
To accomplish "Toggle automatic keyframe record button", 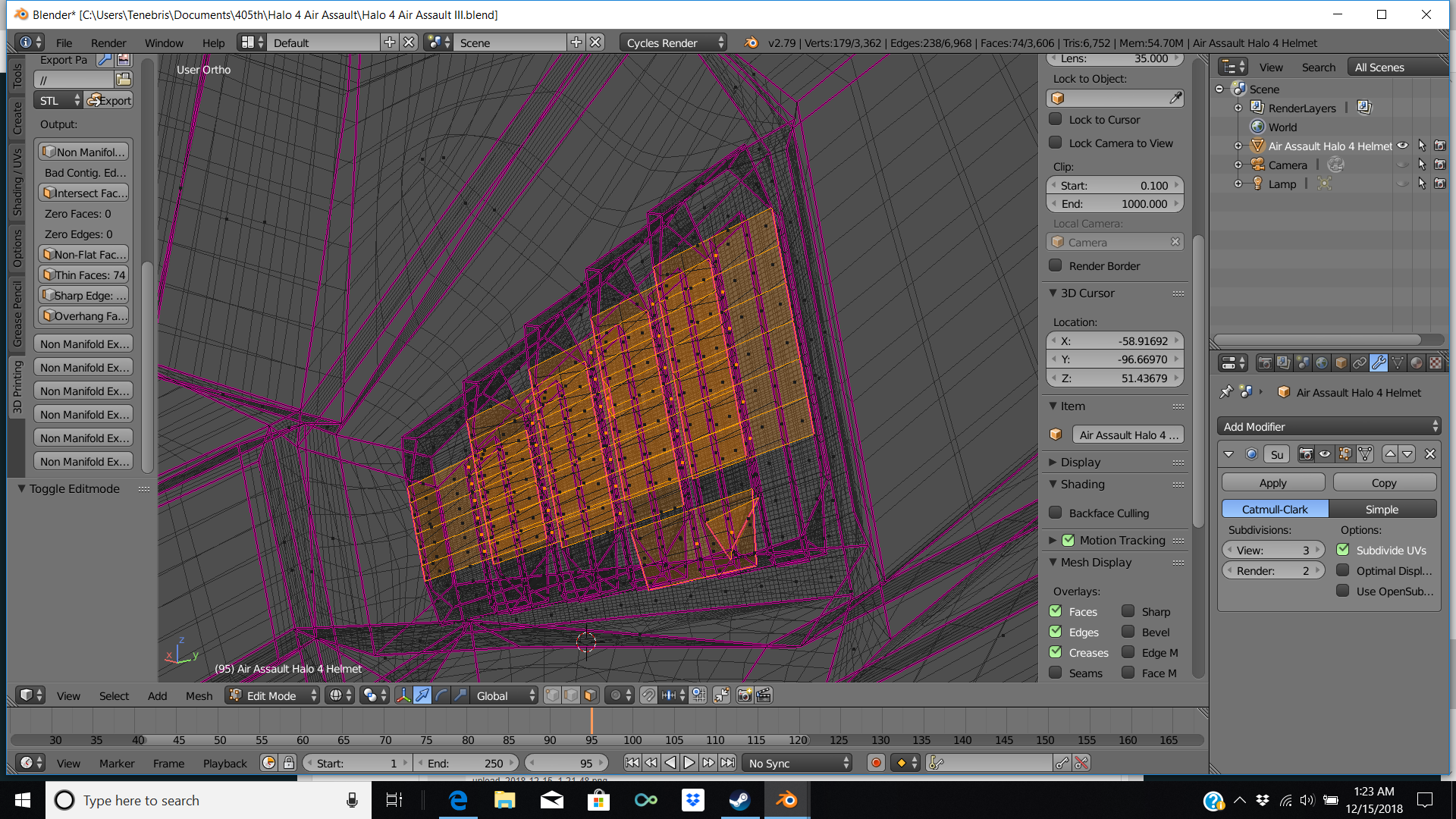I will point(876,763).
